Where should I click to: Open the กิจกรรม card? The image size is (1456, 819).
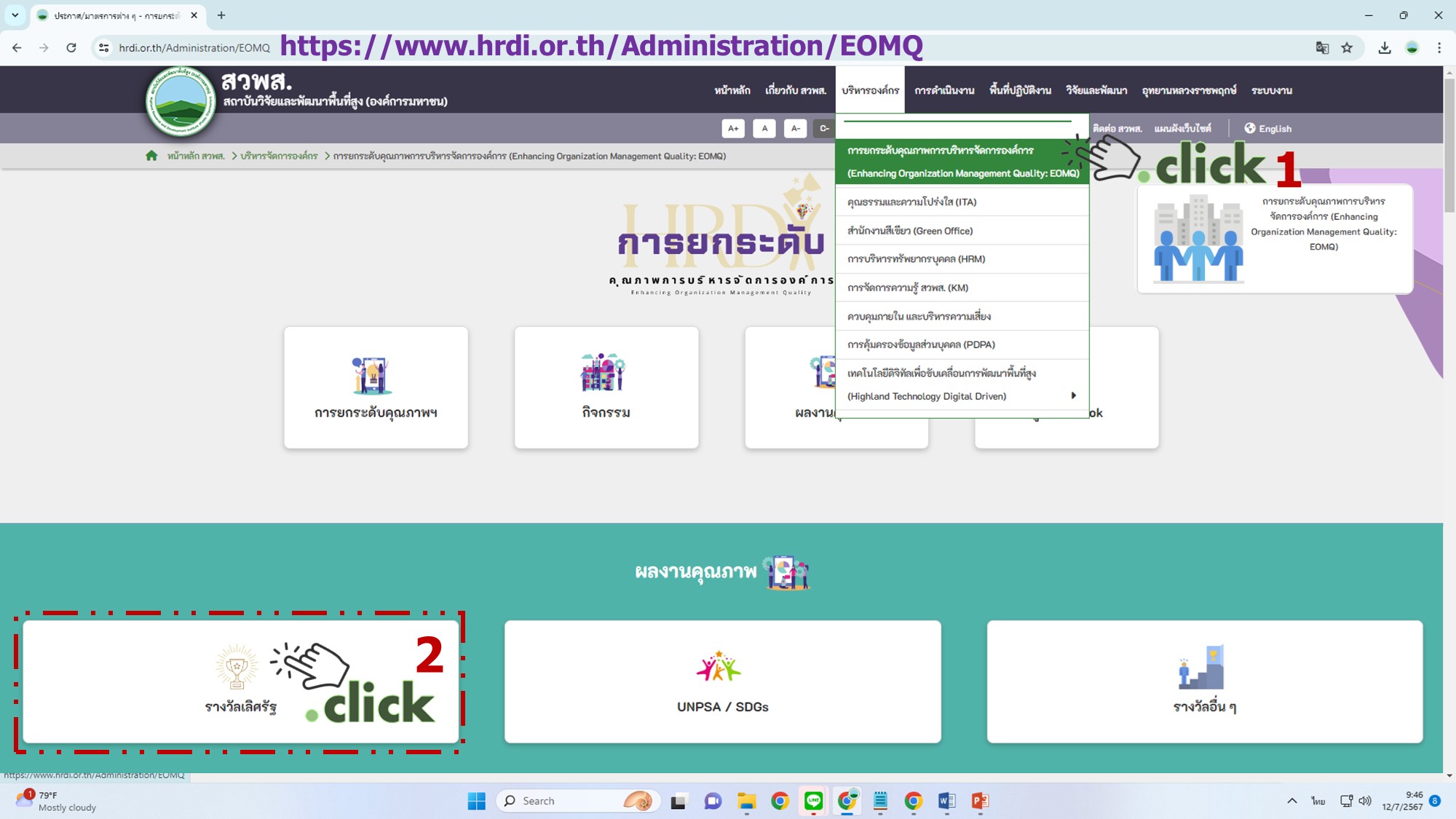click(606, 387)
